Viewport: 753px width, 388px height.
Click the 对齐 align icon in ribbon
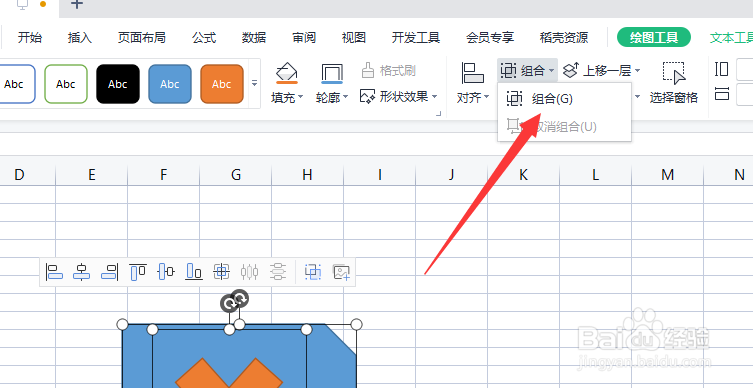pos(473,73)
